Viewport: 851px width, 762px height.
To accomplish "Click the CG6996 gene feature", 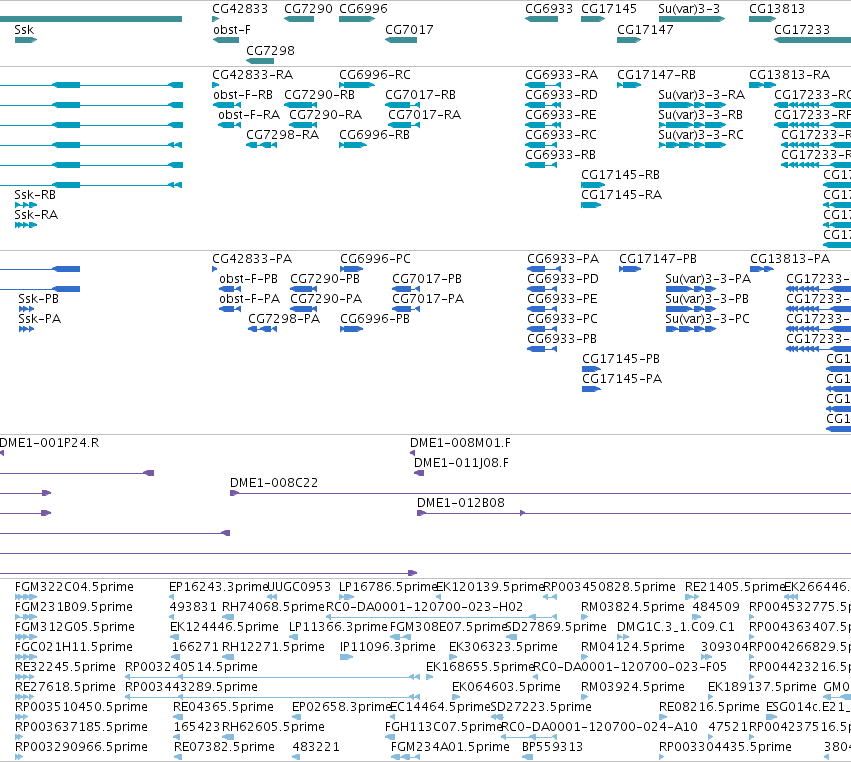I will coord(357,19).
